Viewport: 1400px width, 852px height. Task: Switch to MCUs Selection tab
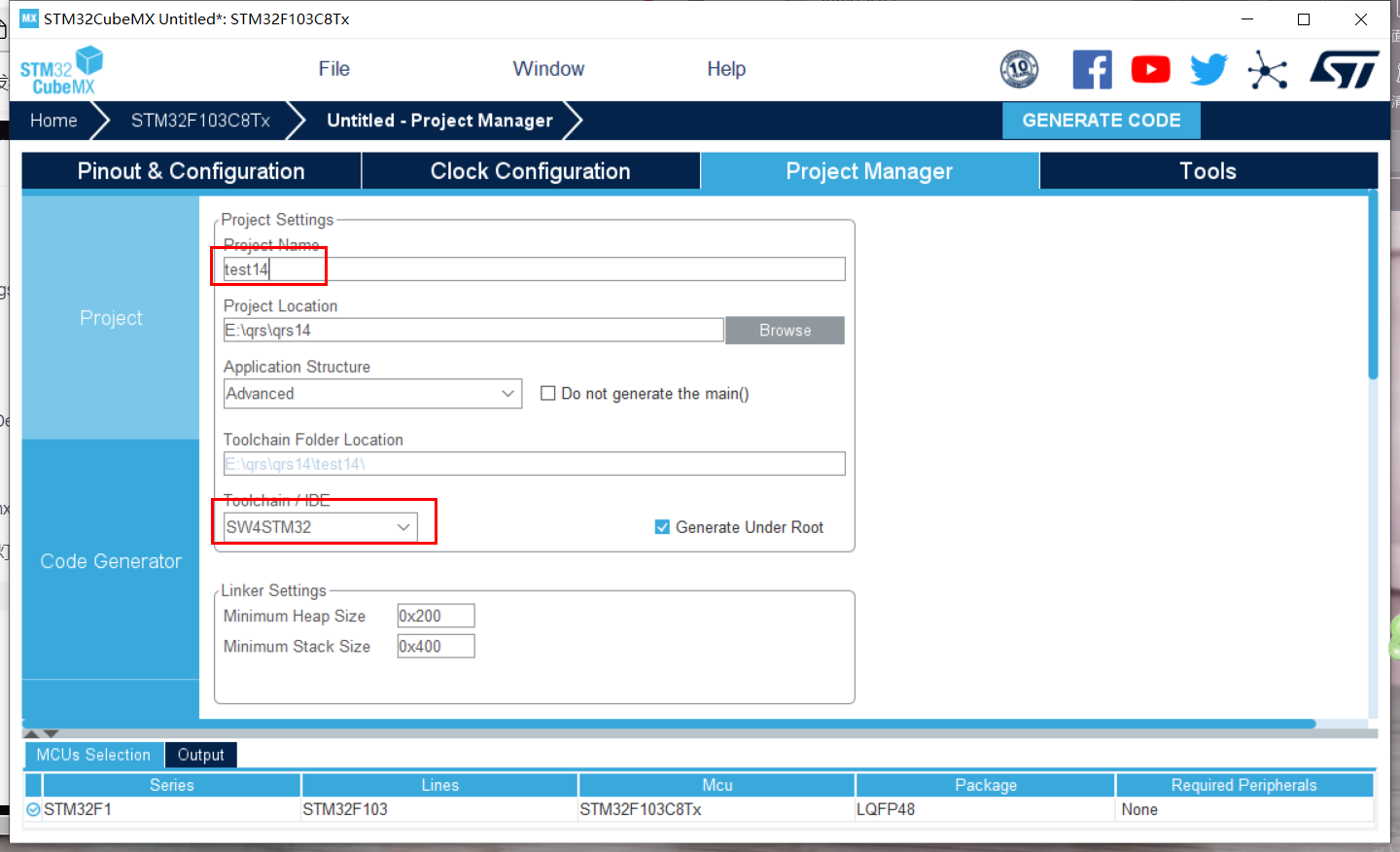click(93, 755)
